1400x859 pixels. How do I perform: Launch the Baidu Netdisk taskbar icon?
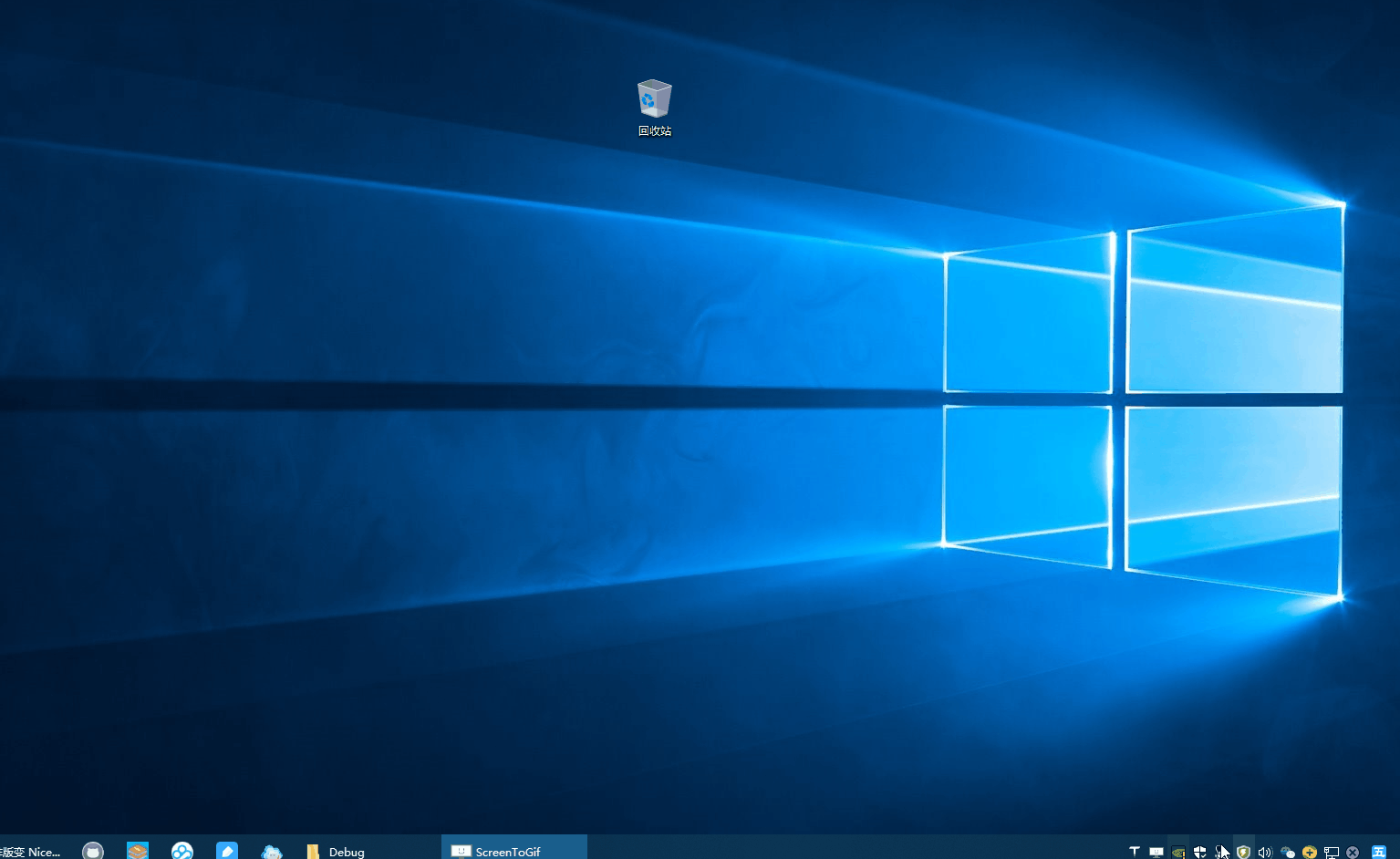182,851
